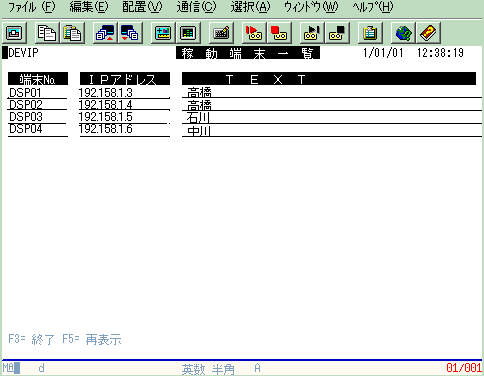Click the send file to host icon
This screenshot has height=376, width=484.
[105, 33]
